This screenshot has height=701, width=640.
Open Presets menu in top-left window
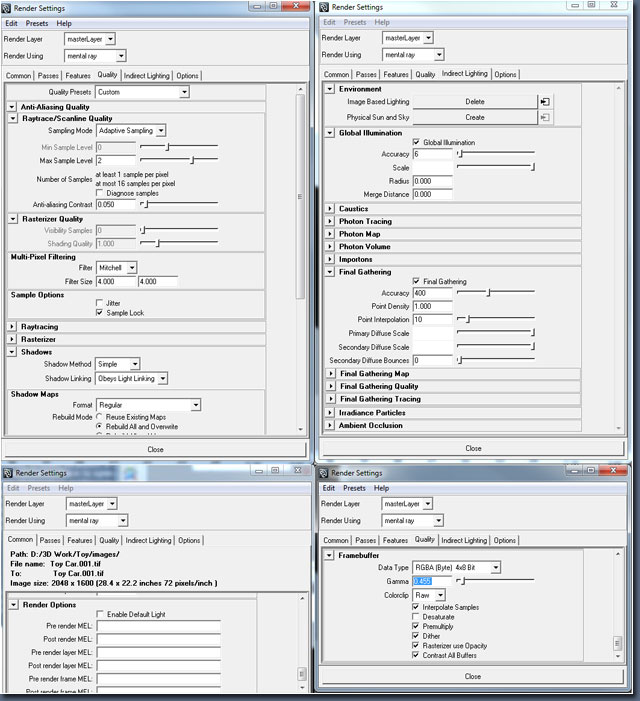point(37,24)
